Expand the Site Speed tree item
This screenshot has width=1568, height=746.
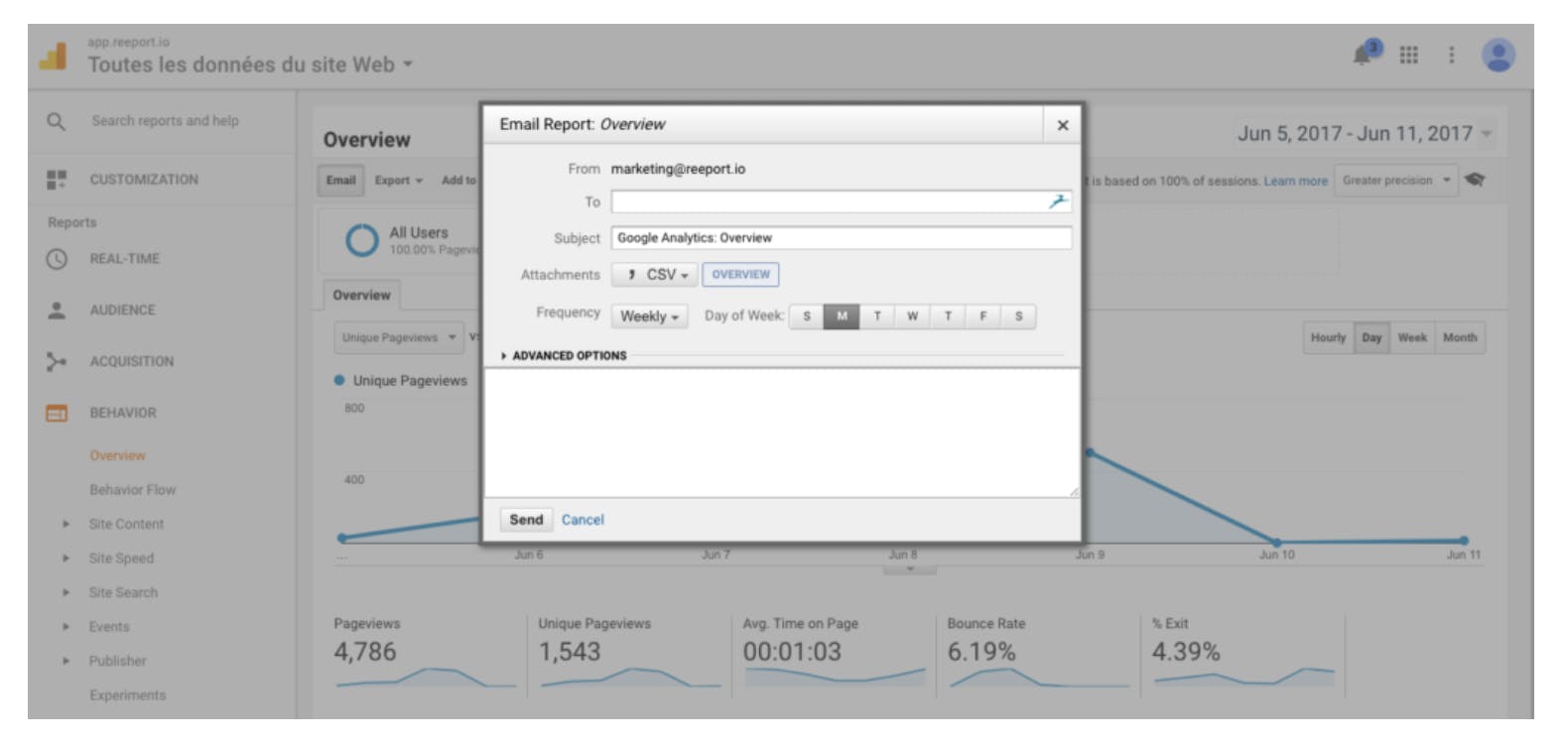[x=65, y=559]
